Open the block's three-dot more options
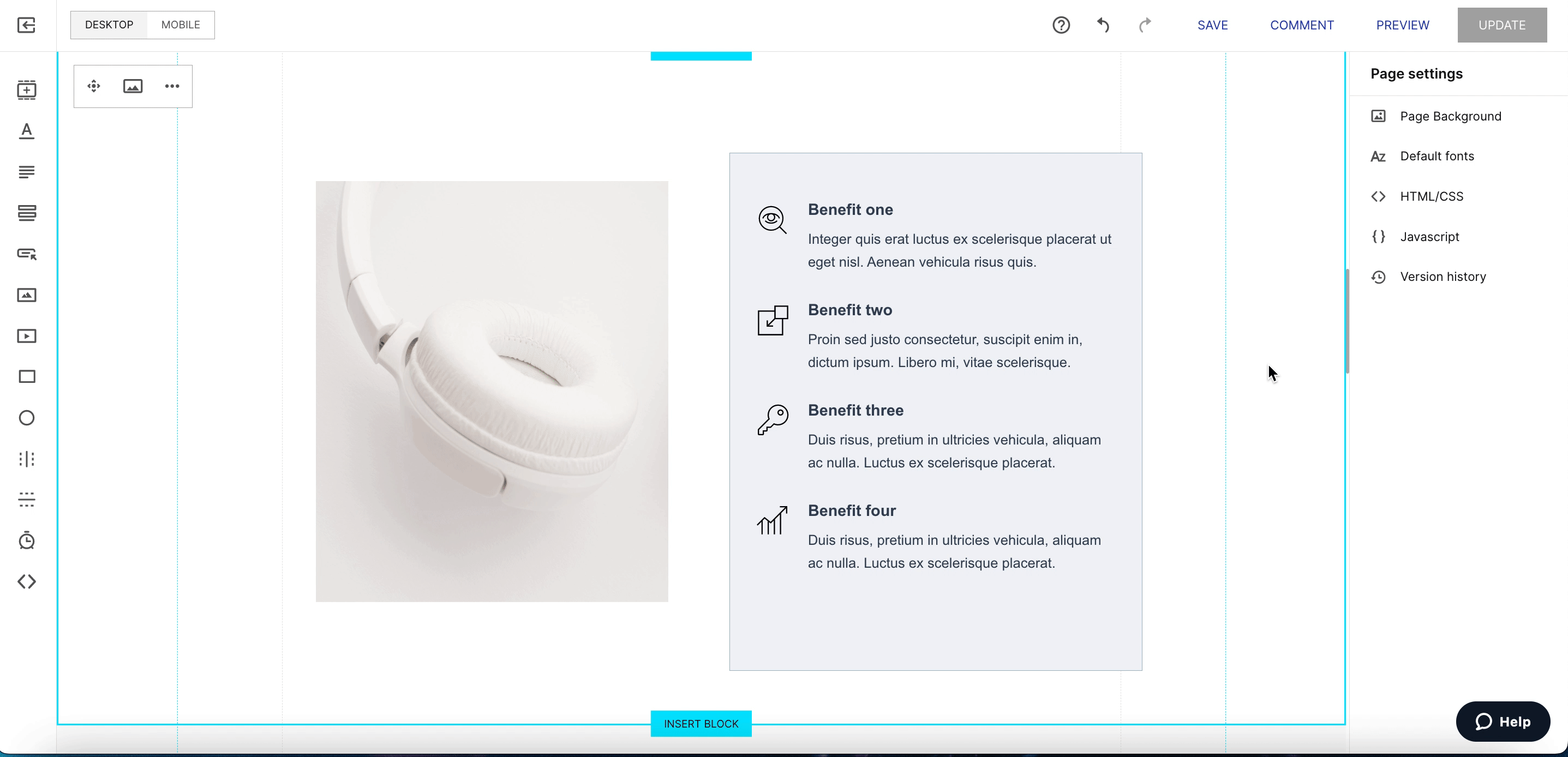This screenshot has height=757, width=1568. (x=172, y=86)
